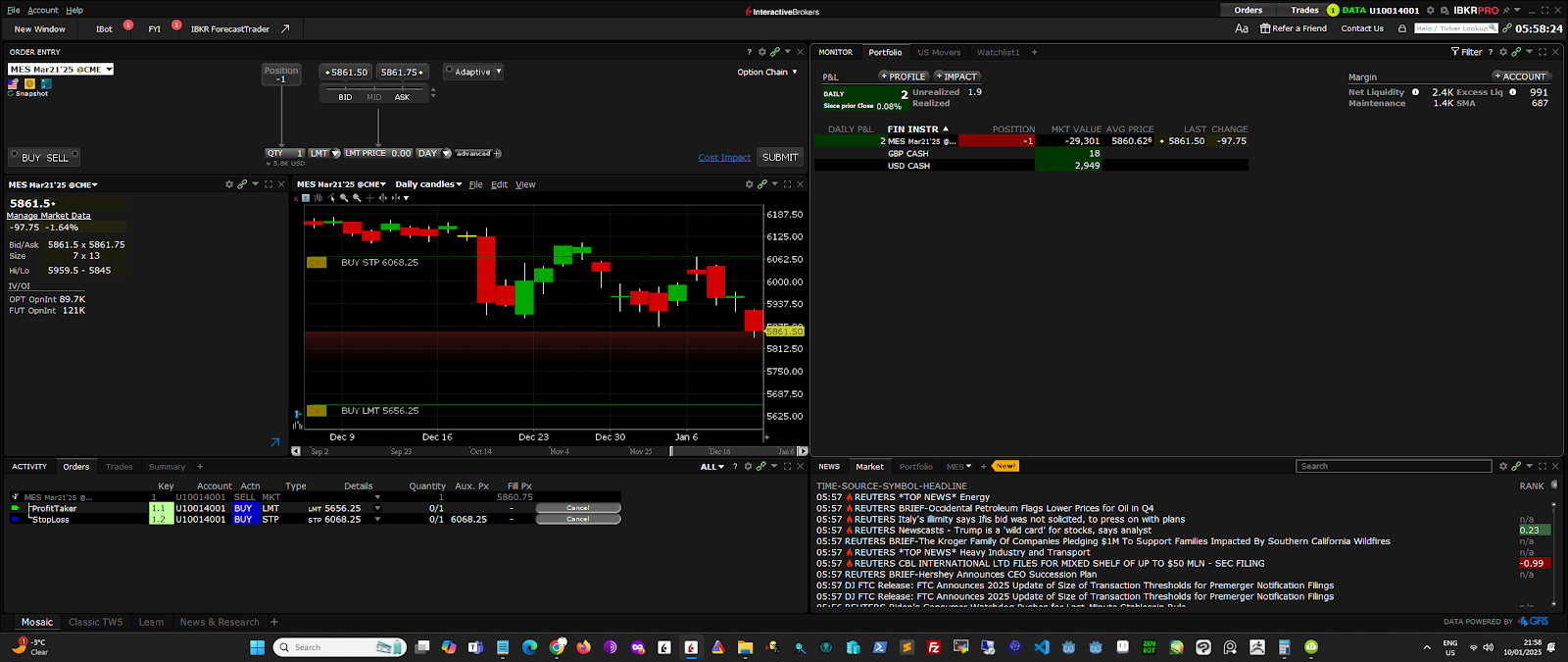Open the Daily candles dropdown

pos(428,184)
